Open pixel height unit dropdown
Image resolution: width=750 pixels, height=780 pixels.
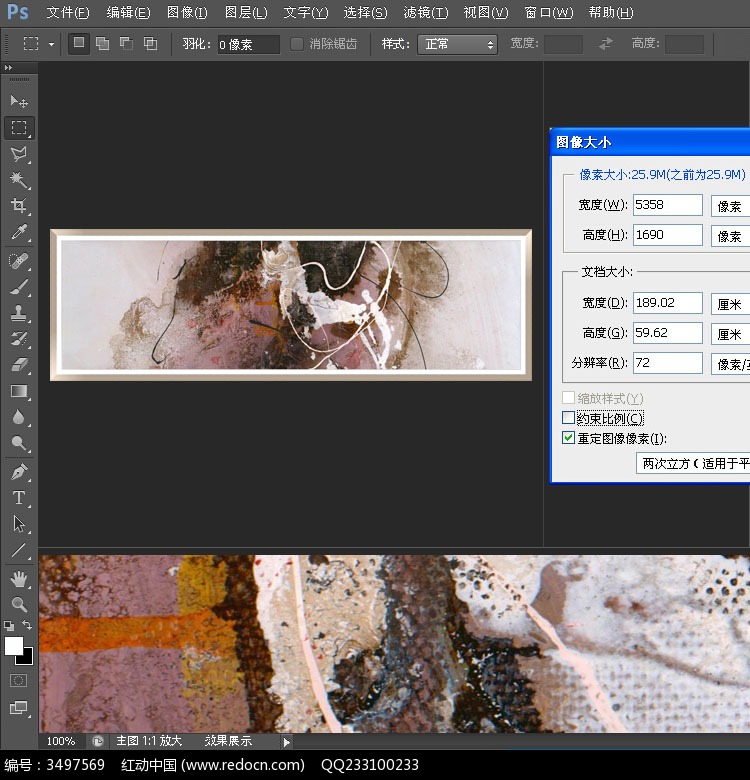tap(730, 235)
